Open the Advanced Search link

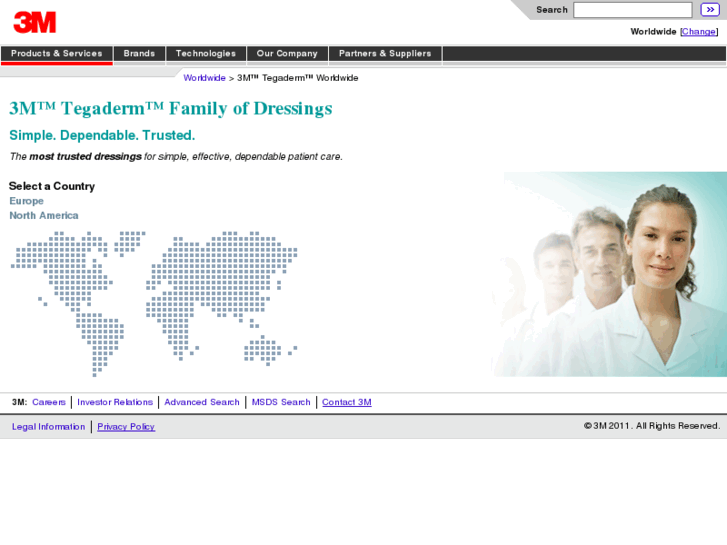click(x=202, y=402)
